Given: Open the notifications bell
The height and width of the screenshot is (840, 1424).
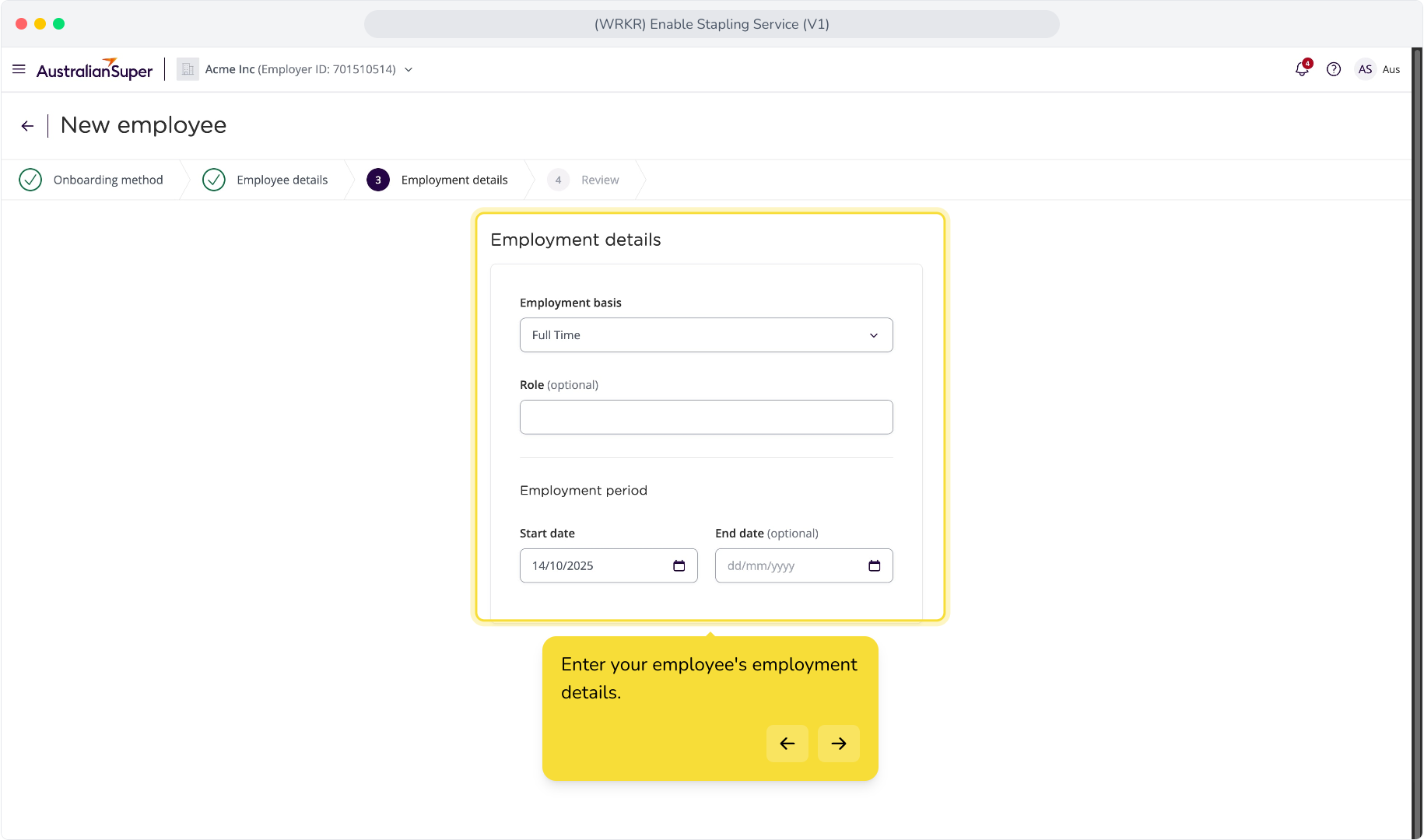Looking at the screenshot, I should [1302, 69].
